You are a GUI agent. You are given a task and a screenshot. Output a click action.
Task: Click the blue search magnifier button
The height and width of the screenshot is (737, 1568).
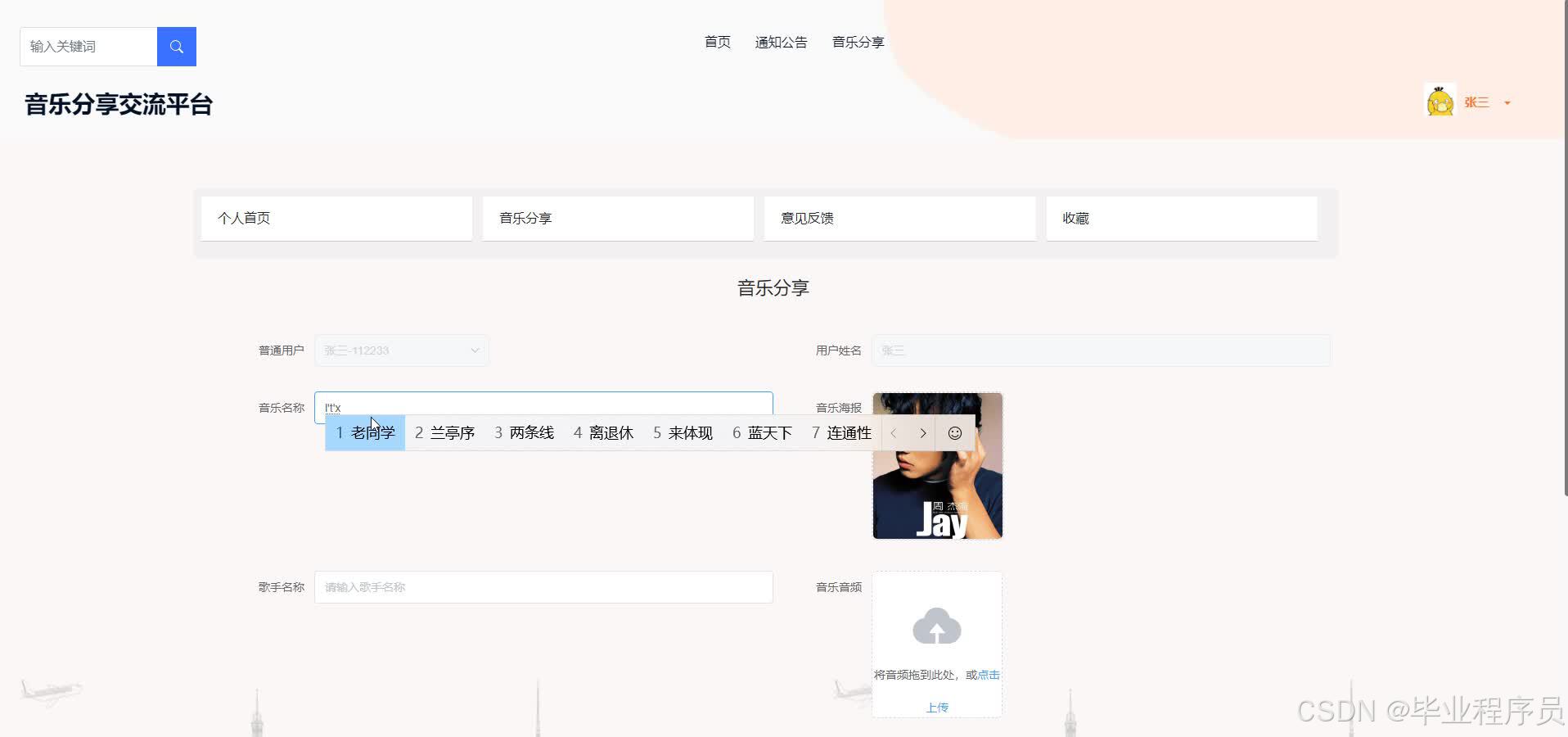click(x=177, y=47)
